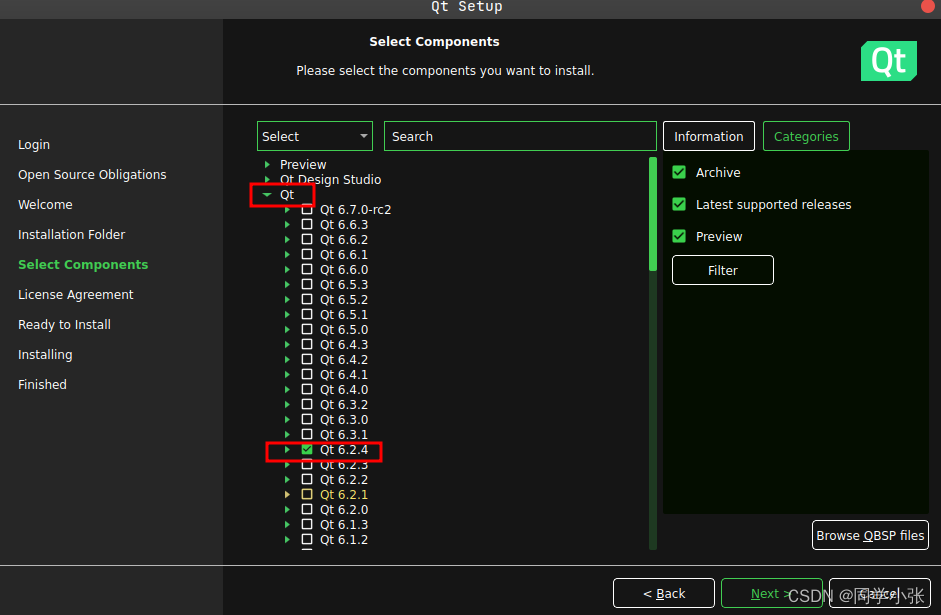941x615 pixels.
Task: Select the License Agreement step
Action: tap(76, 295)
